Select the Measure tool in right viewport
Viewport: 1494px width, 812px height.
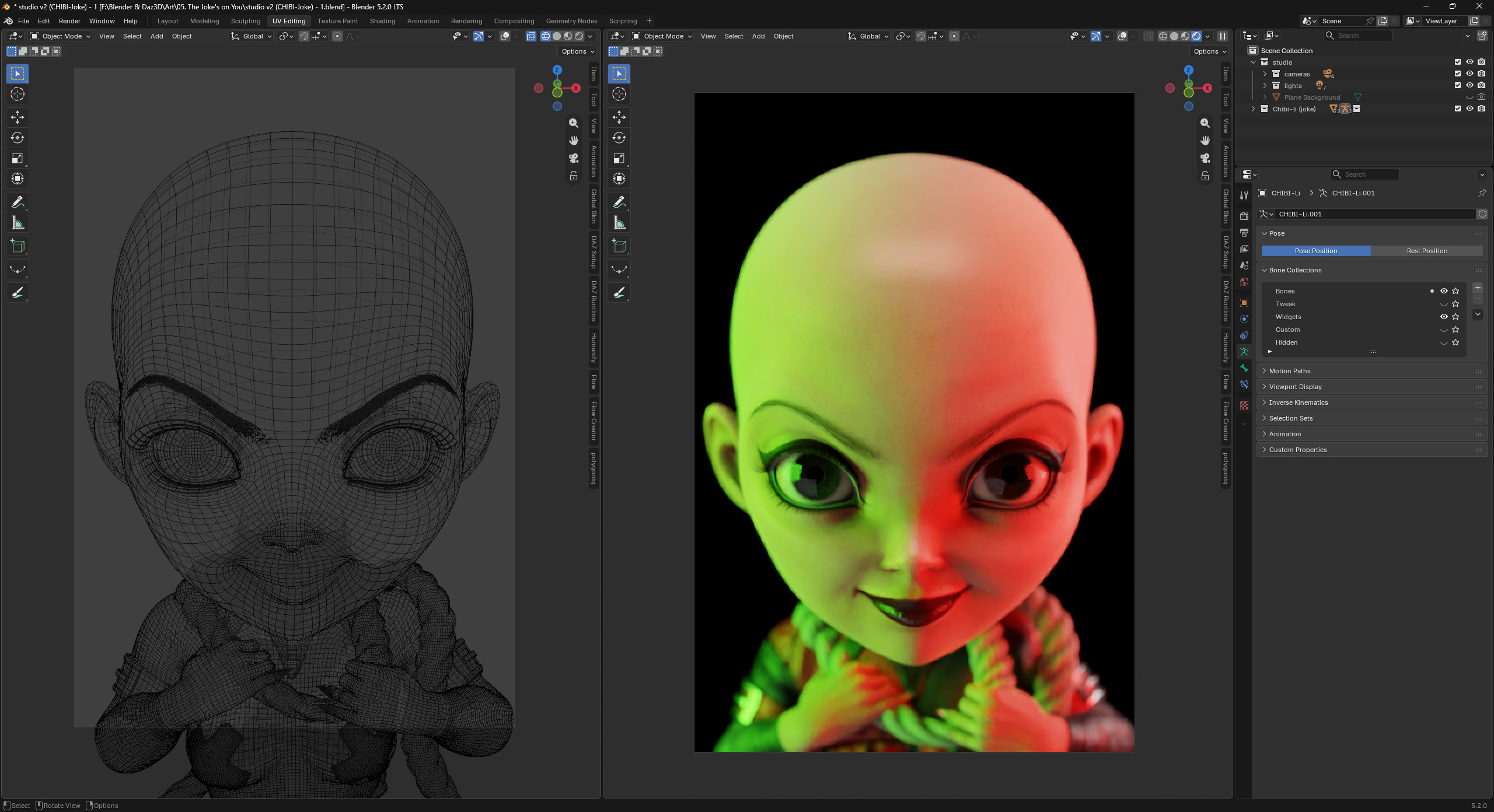point(619,223)
